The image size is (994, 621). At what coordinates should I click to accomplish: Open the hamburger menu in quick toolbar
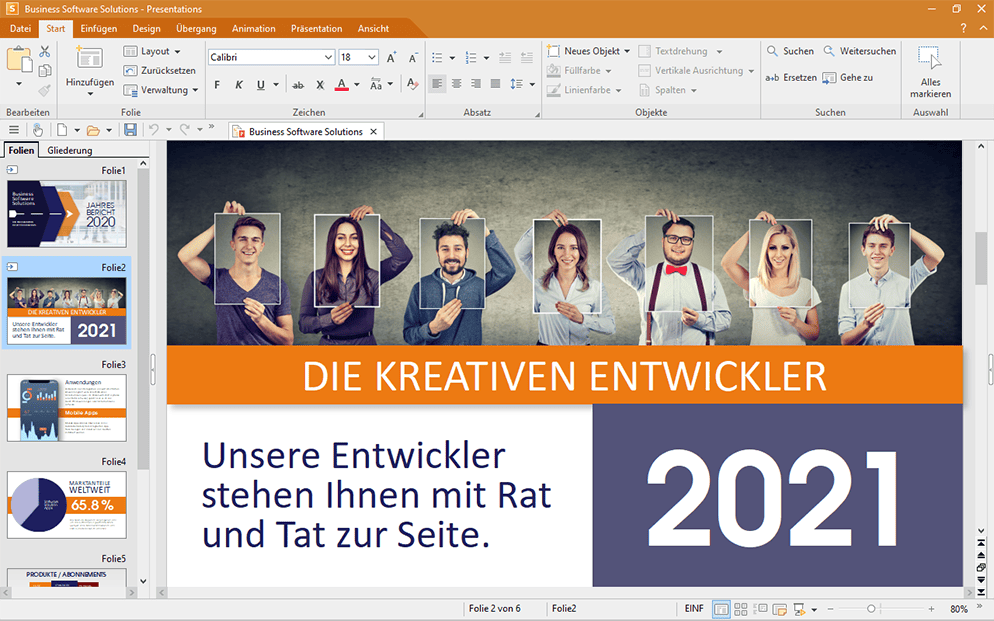14,130
